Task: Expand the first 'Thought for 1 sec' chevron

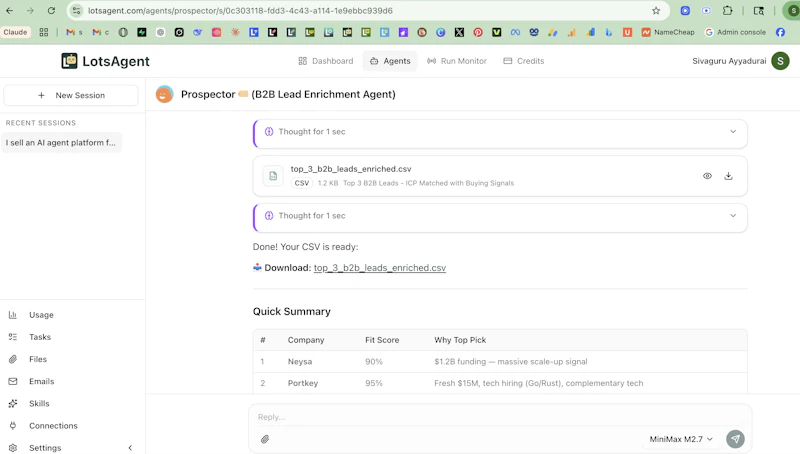Action: (733, 132)
